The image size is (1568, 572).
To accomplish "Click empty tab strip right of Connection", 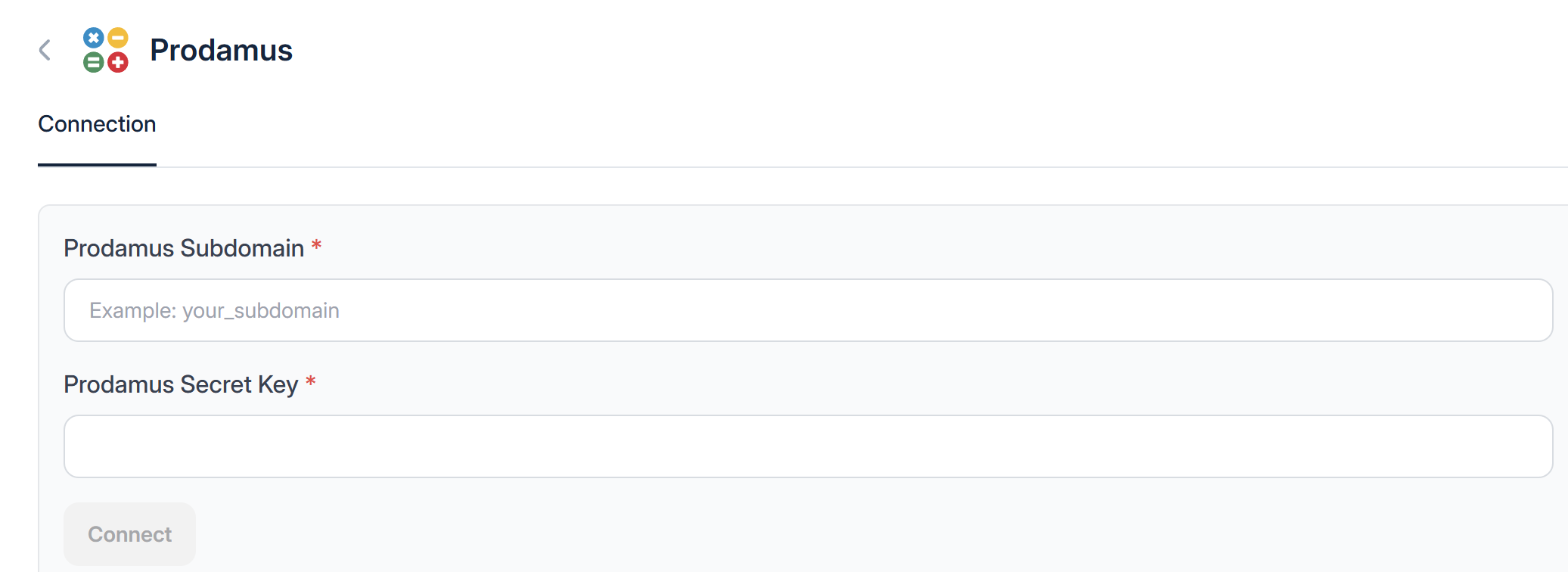I will coord(832,124).
